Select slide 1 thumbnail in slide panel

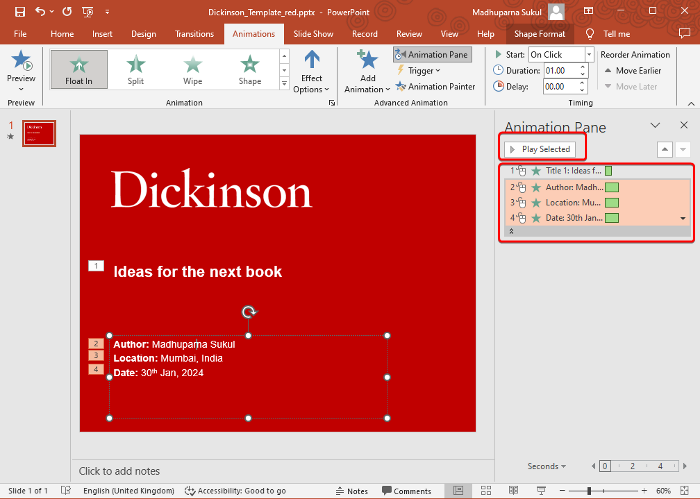point(39,133)
